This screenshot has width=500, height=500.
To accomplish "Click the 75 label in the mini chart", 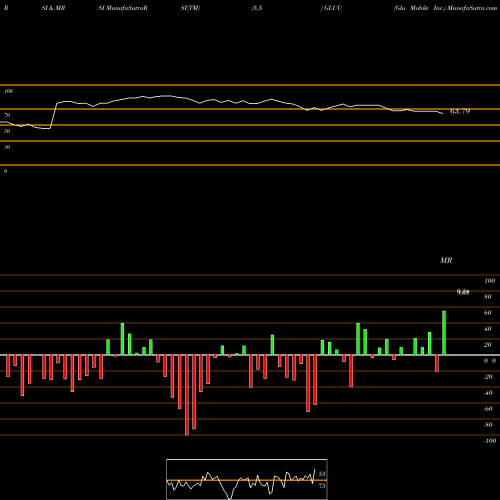I will tap(322, 486).
